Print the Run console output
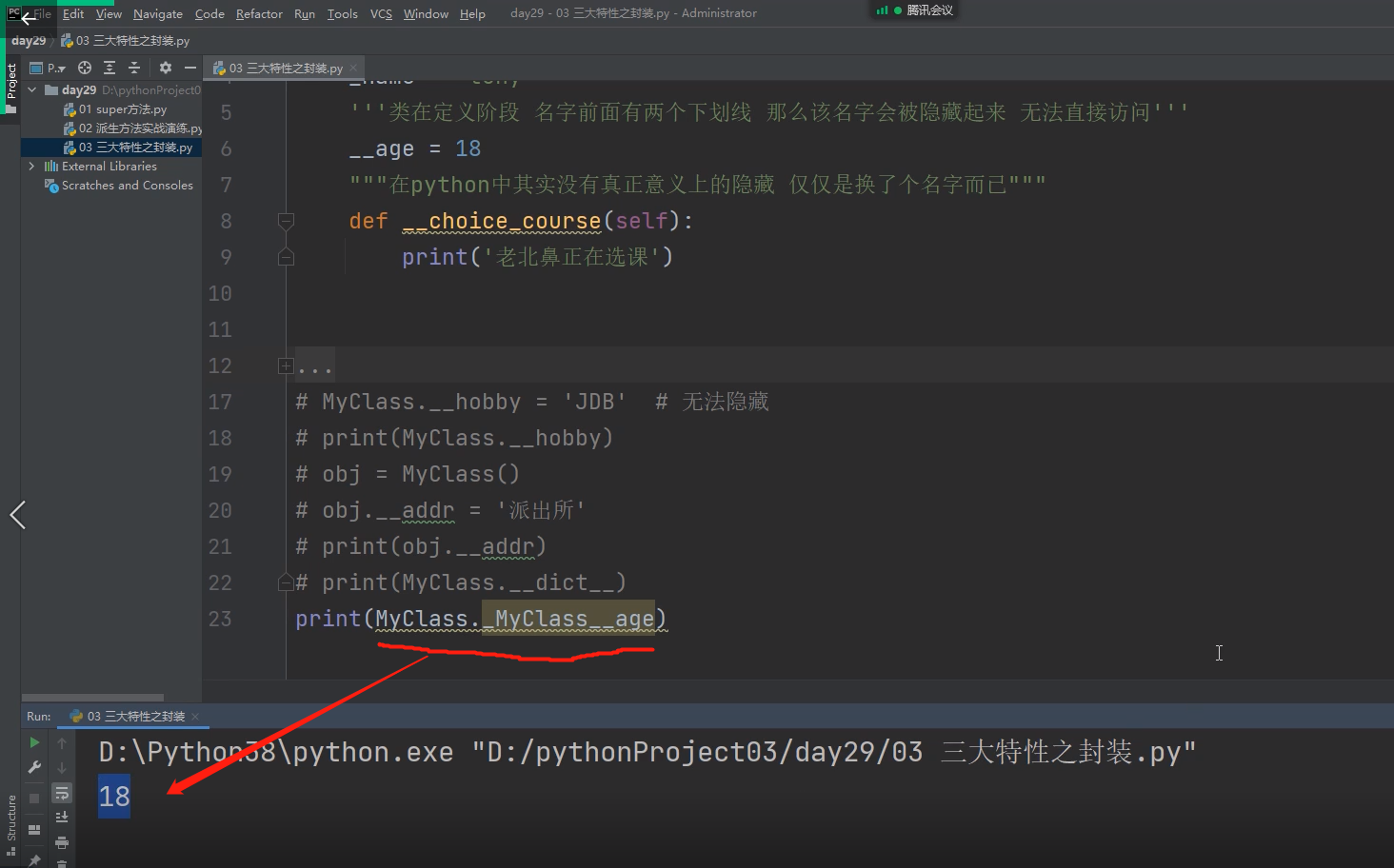The height and width of the screenshot is (868, 1394). click(62, 842)
